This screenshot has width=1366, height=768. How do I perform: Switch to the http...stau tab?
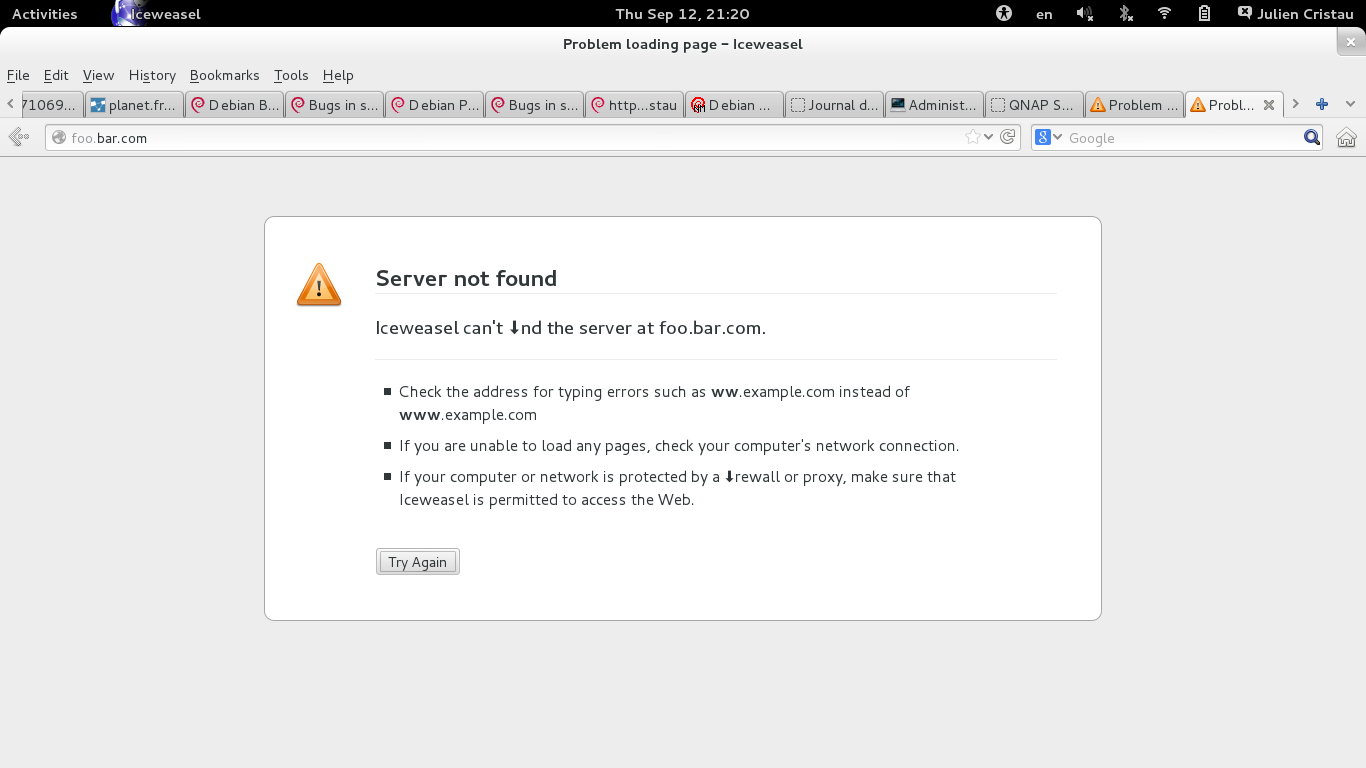tap(634, 105)
